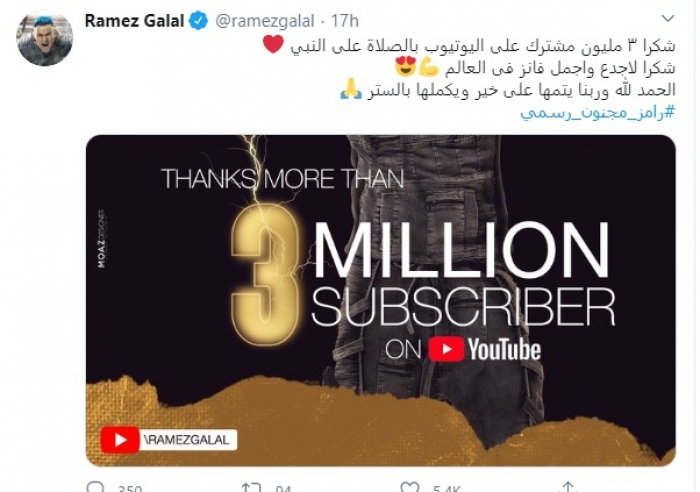Like the tweet with heart icon
Screen dimensions: 700x492
[409, 487]
